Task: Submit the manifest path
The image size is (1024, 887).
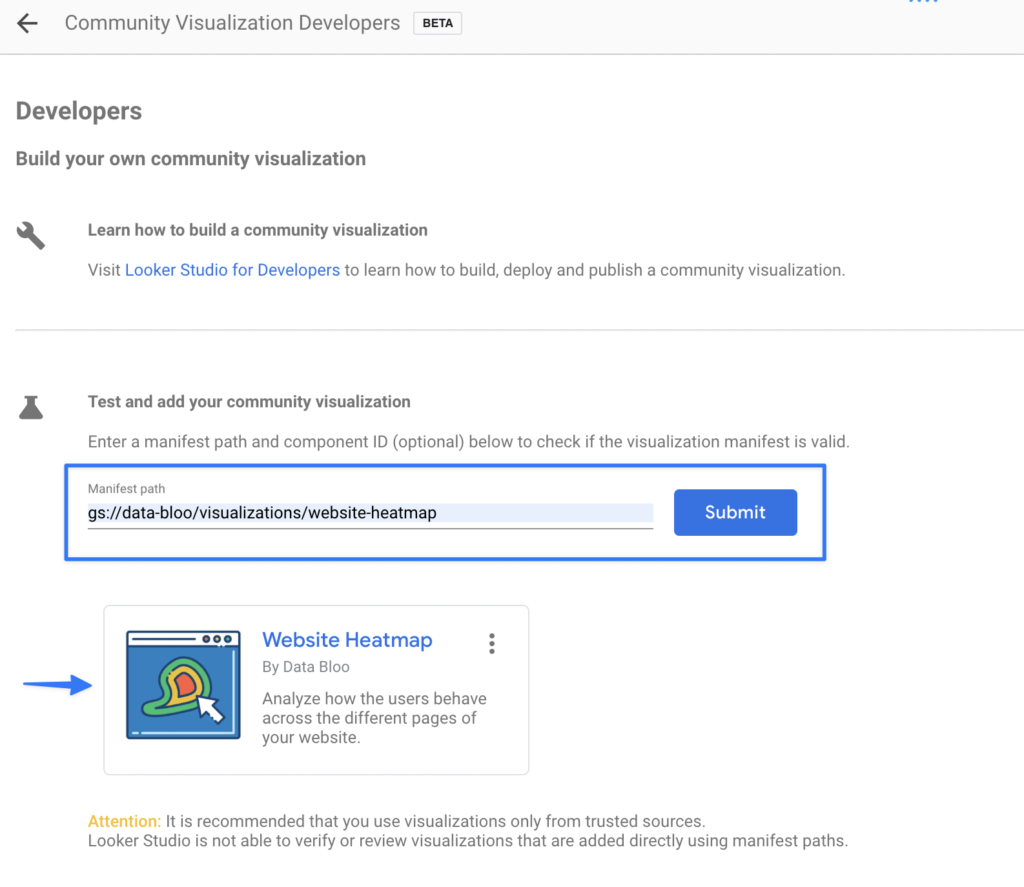Action: coord(735,512)
